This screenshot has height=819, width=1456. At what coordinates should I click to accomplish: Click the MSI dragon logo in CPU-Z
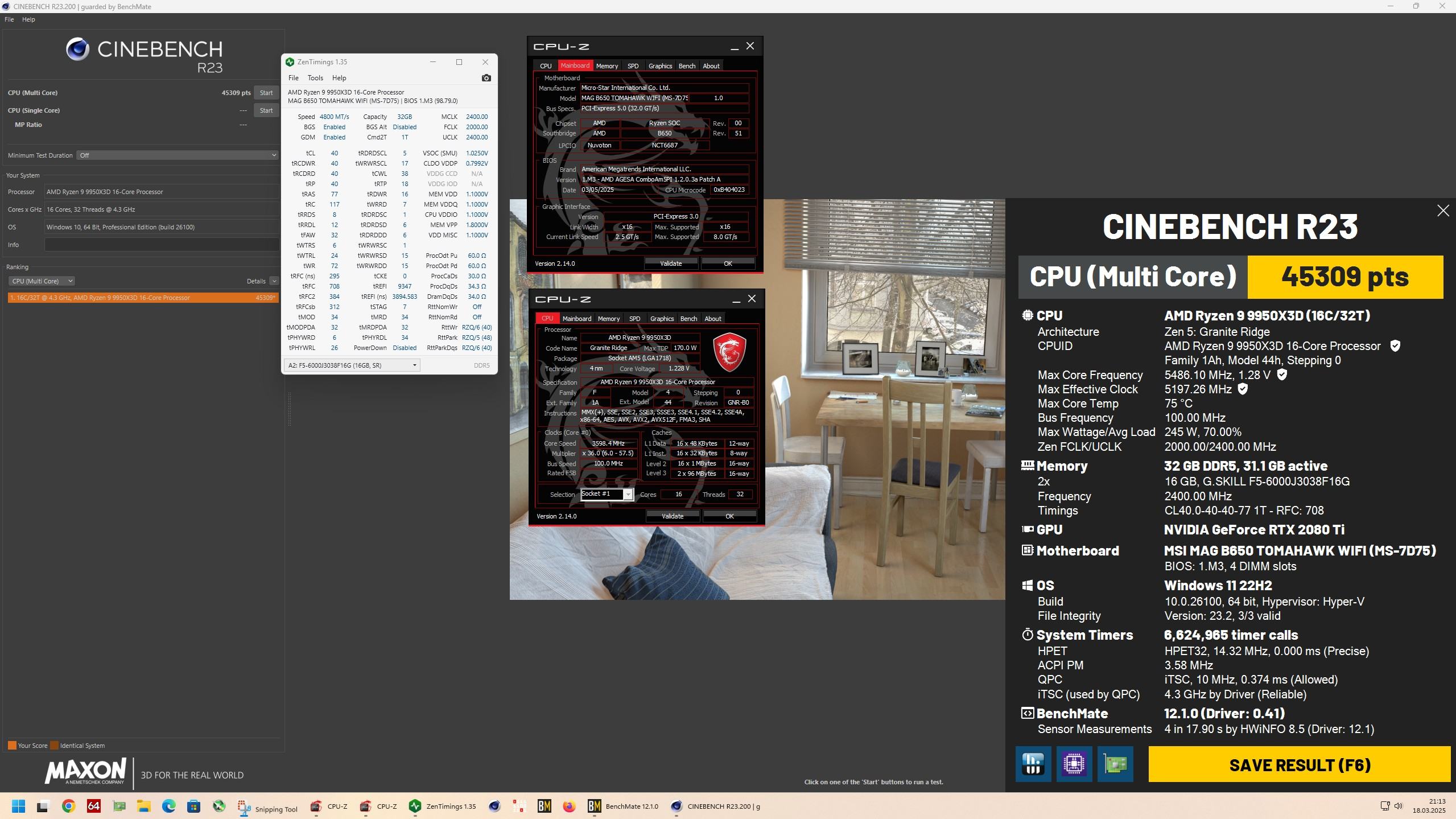(x=729, y=352)
